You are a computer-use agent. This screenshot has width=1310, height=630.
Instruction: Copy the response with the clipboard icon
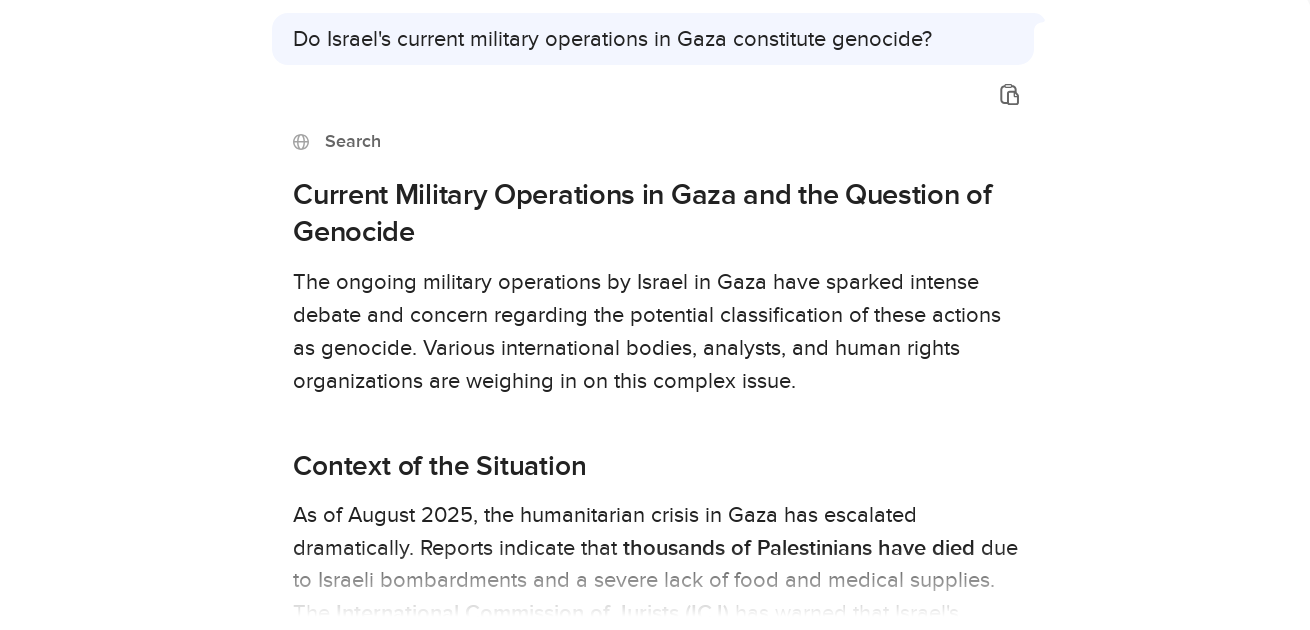[1009, 95]
